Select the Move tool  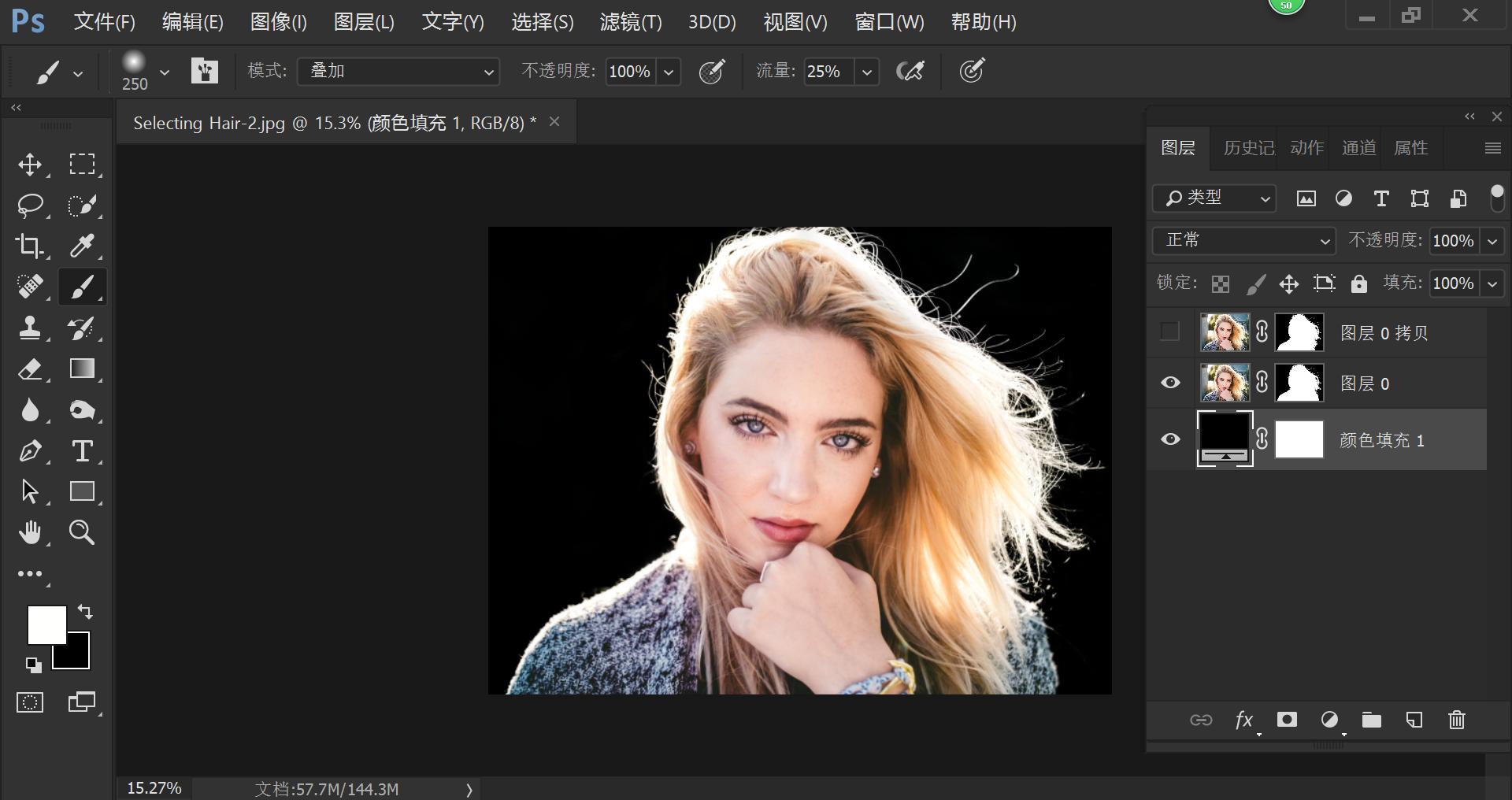(31, 165)
